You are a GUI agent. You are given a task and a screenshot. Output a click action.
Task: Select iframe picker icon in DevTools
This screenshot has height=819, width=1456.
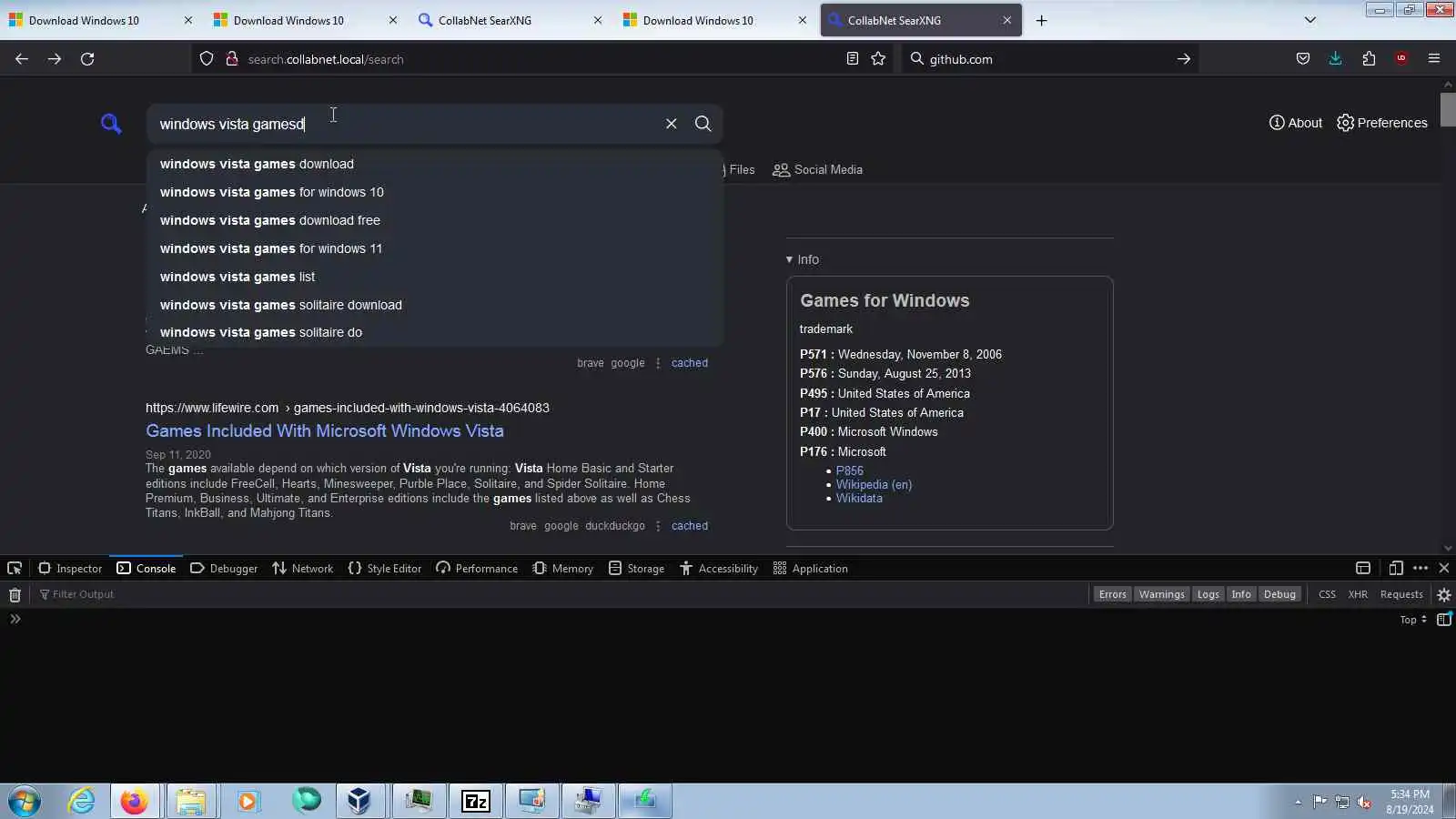pos(1363,569)
